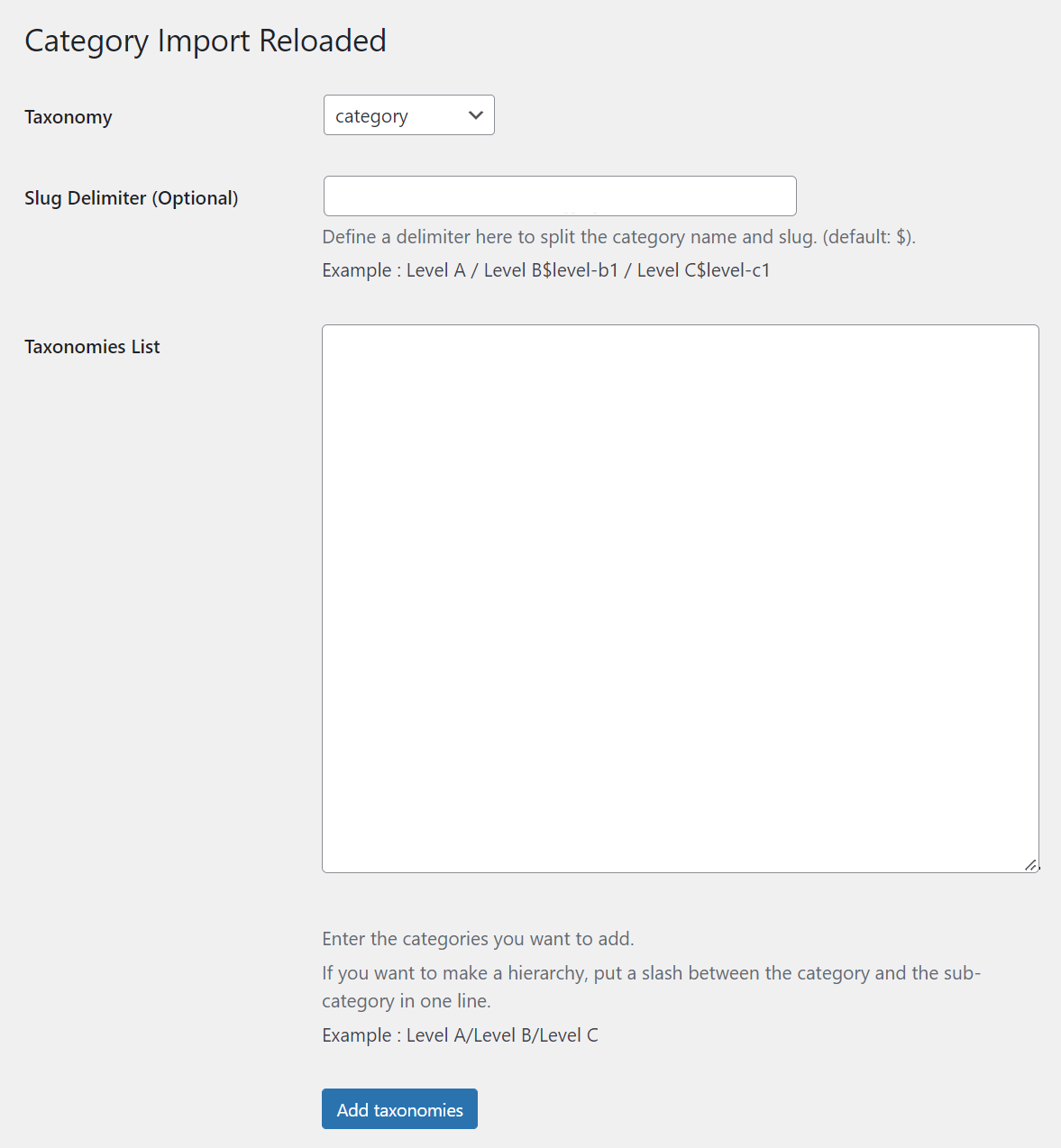Click the slug example with 'Level B$level-b1'
Screen dimensions: 1061x1148
click(x=551, y=270)
